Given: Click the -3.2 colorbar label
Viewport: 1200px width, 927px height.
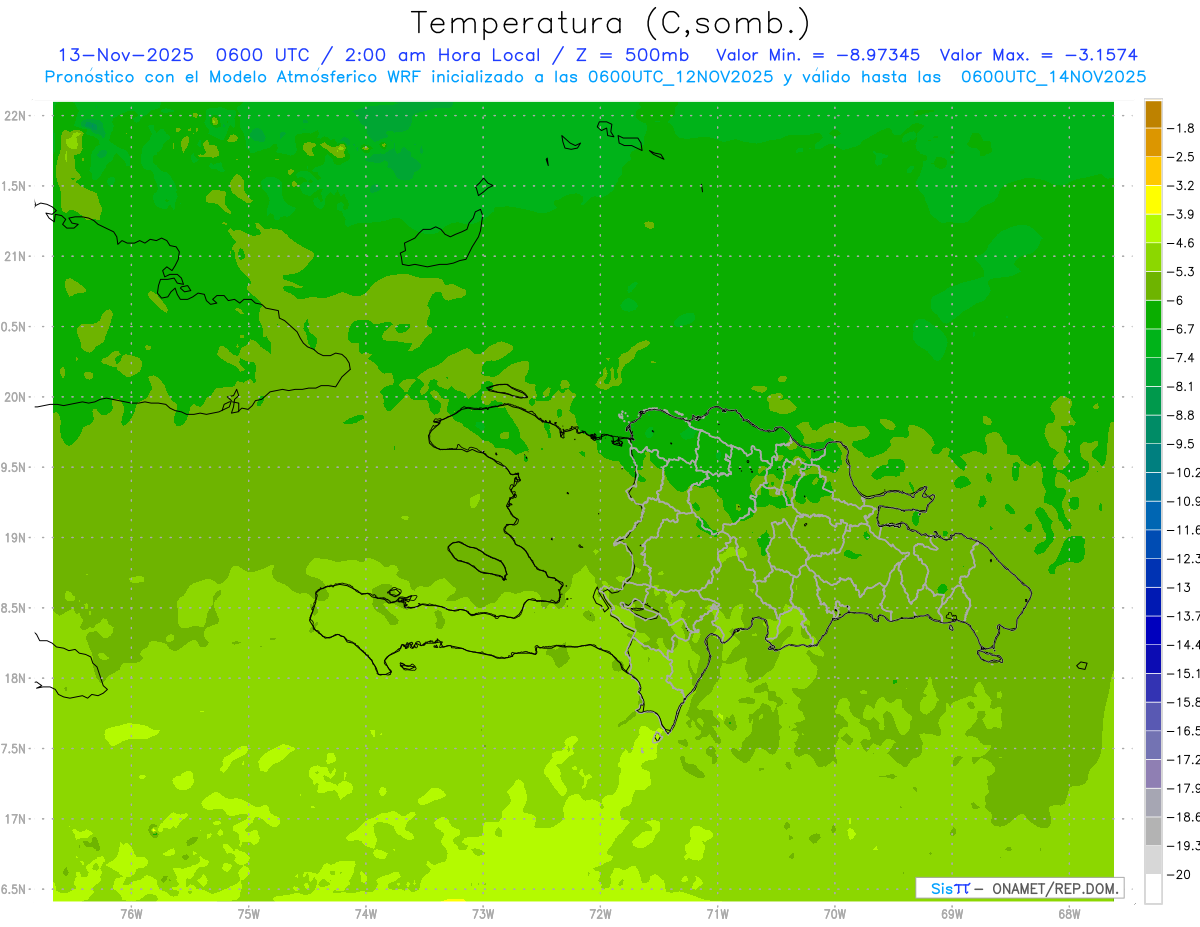Looking at the screenshot, I should (1182, 186).
